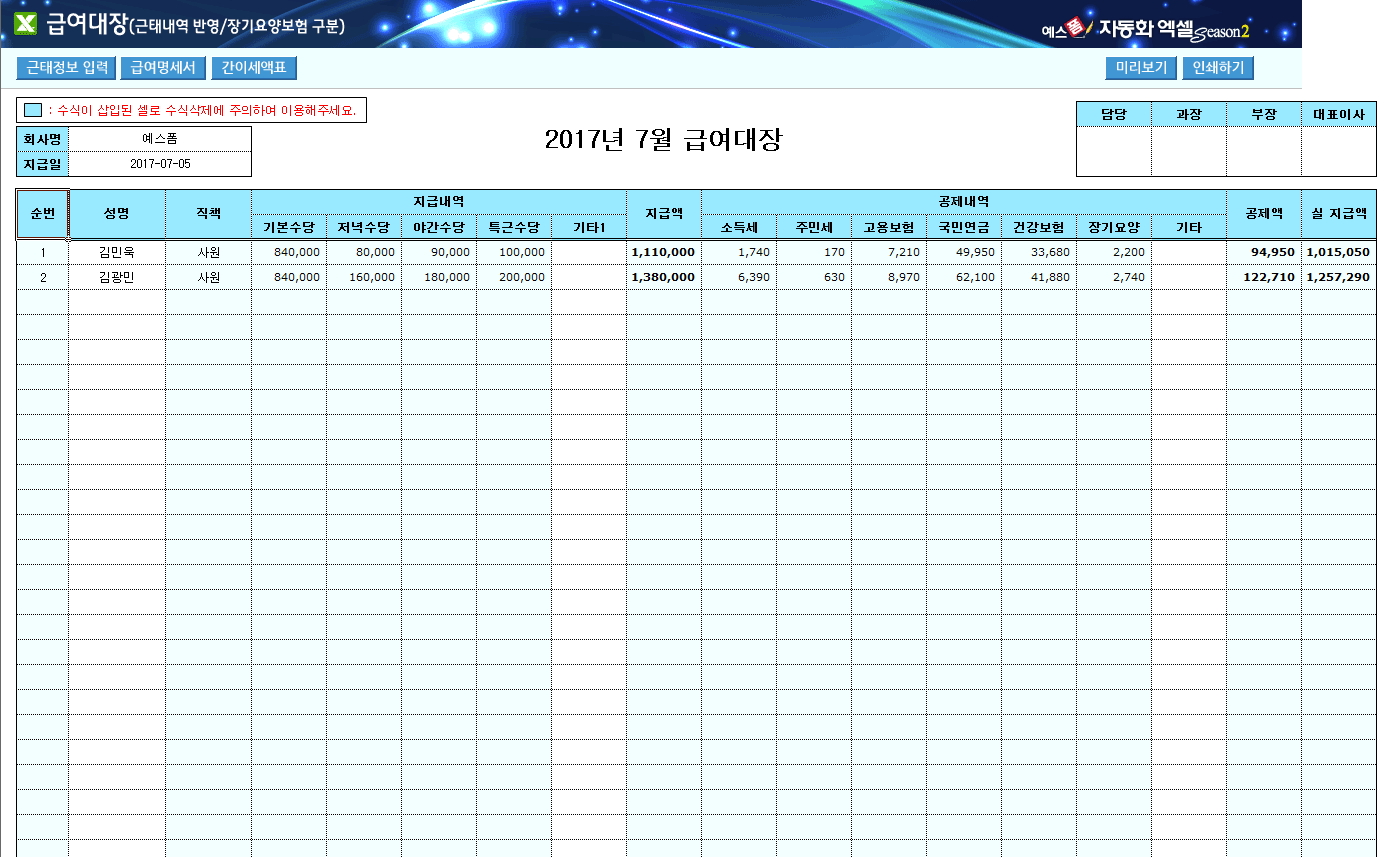Select the name cell 김민욱
The height and width of the screenshot is (857, 1389).
coord(117,252)
